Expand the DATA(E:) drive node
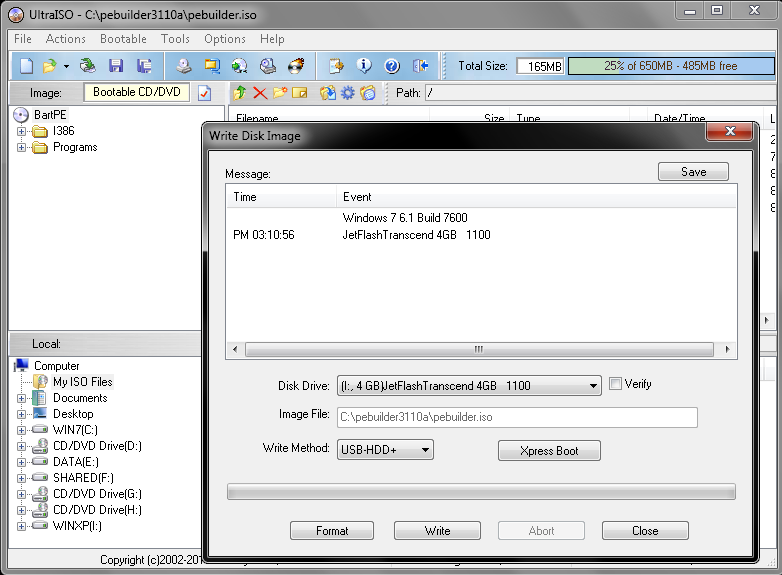The image size is (782, 575). point(21,462)
